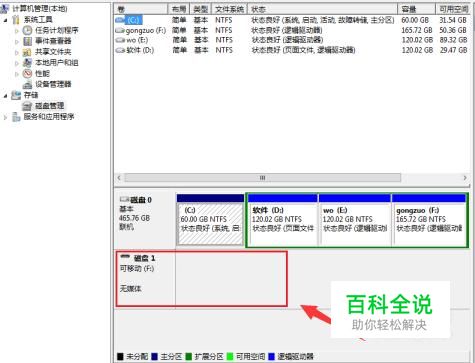Click the 软件 (D:) volume drive icon
This screenshot has width=475, height=363.
pyautogui.click(x=120, y=50)
